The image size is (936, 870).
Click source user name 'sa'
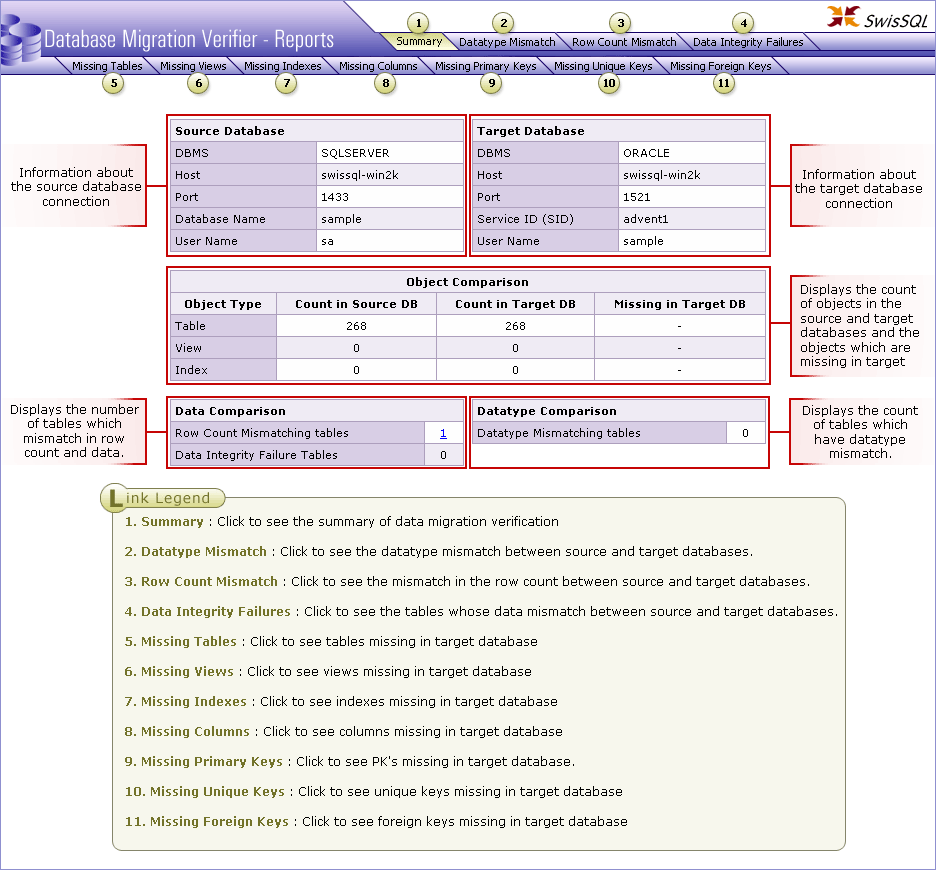(327, 241)
